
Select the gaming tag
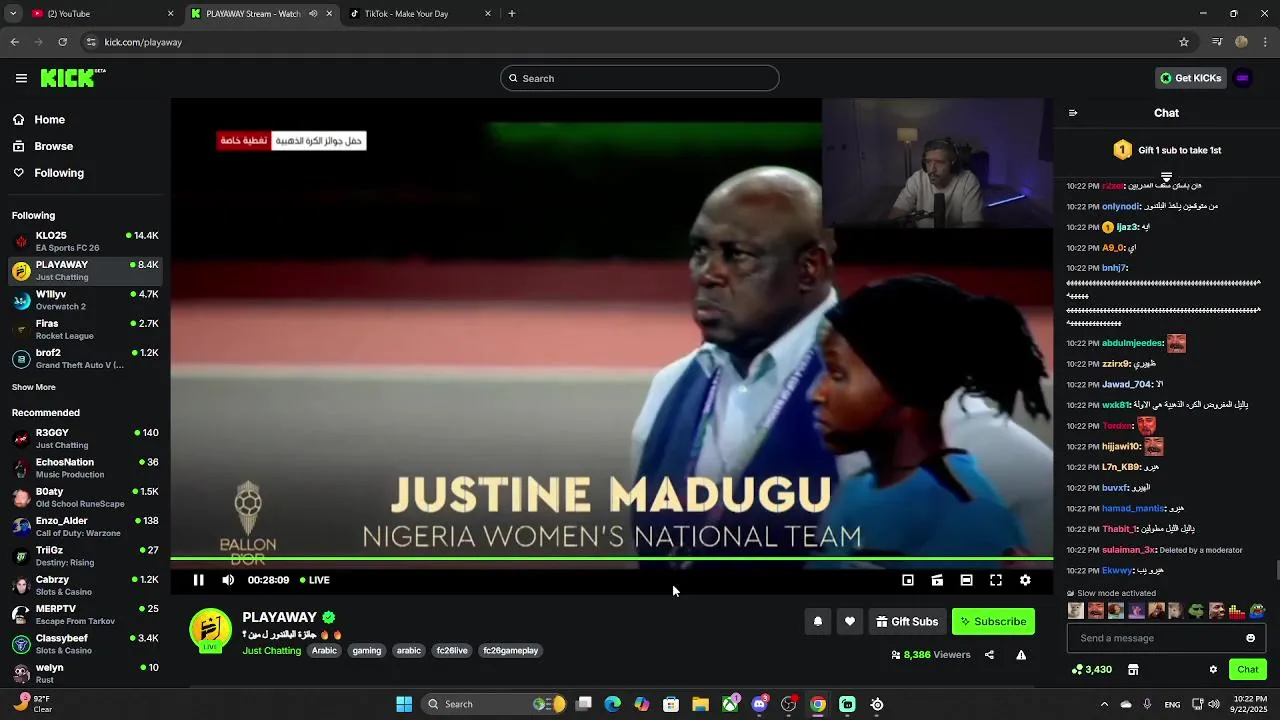point(367,651)
